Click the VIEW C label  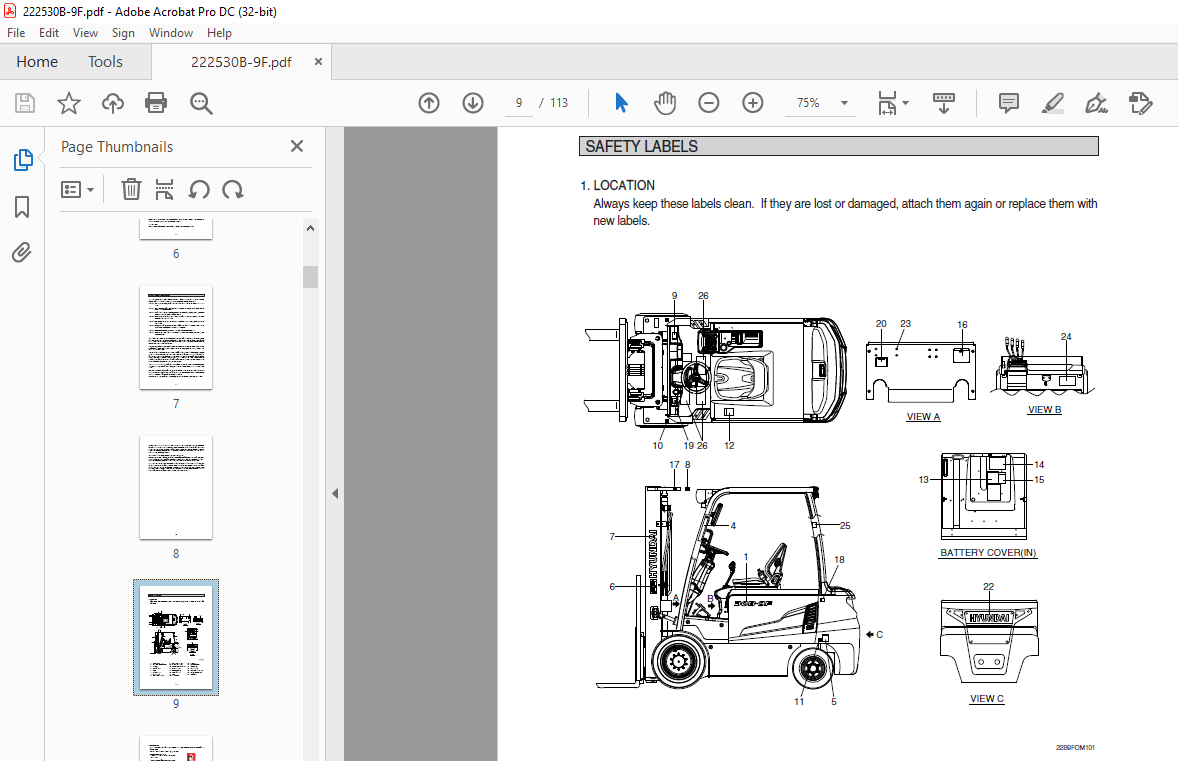986,699
